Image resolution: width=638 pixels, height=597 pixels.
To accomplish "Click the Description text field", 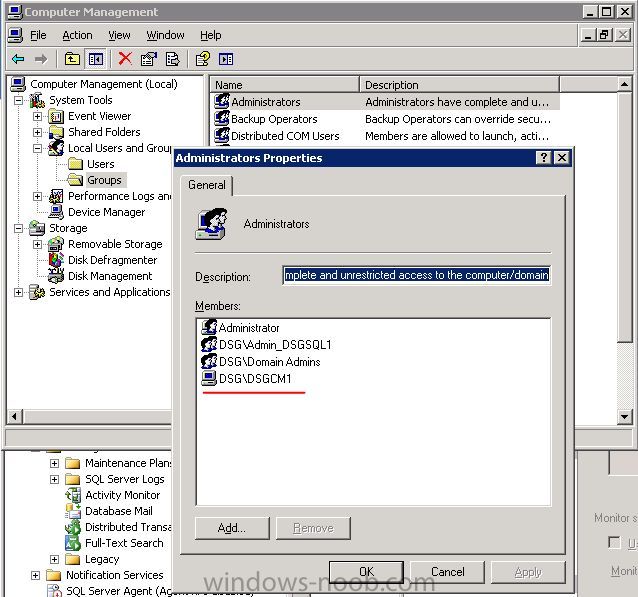I will pos(417,276).
